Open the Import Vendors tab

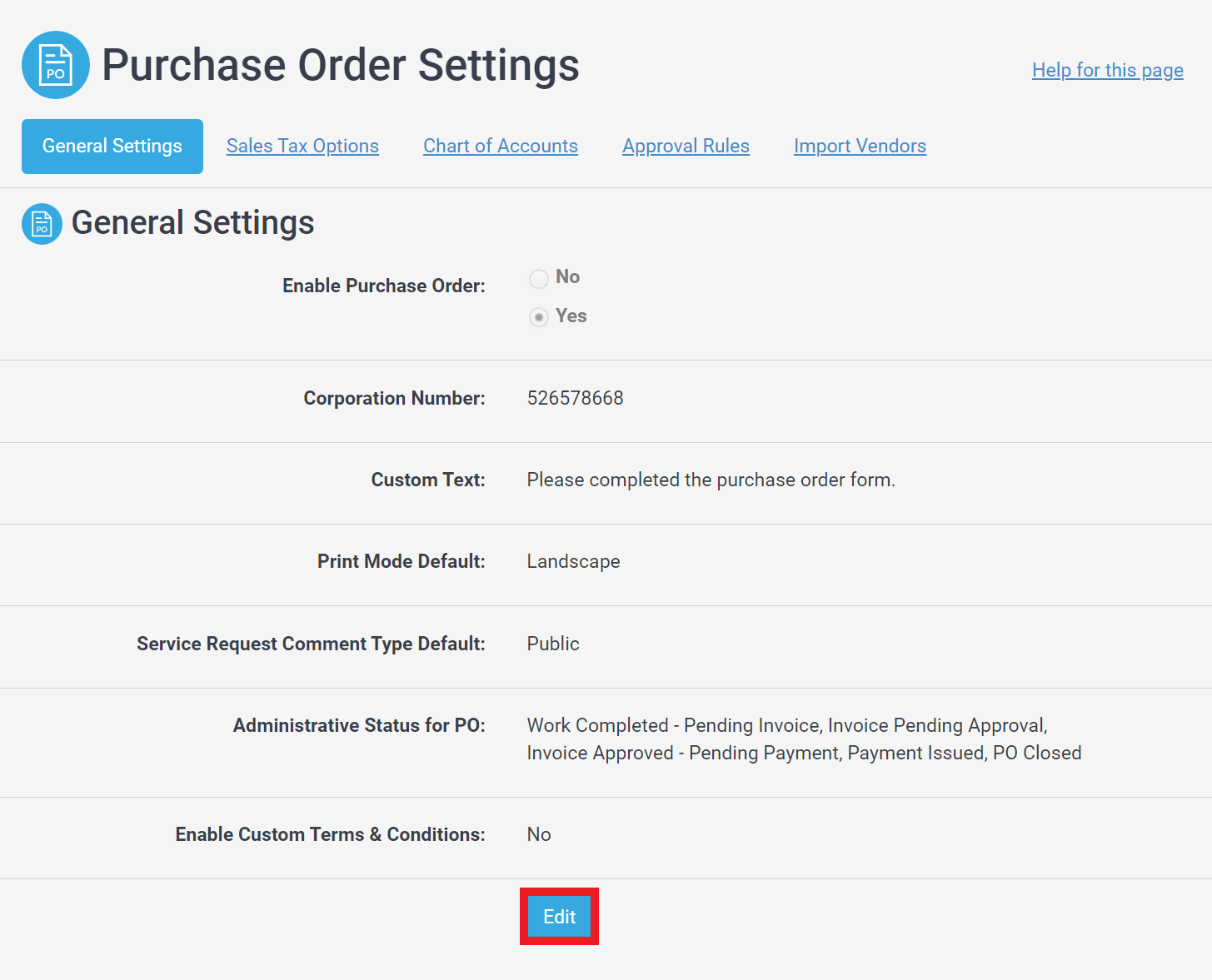[x=860, y=146]
